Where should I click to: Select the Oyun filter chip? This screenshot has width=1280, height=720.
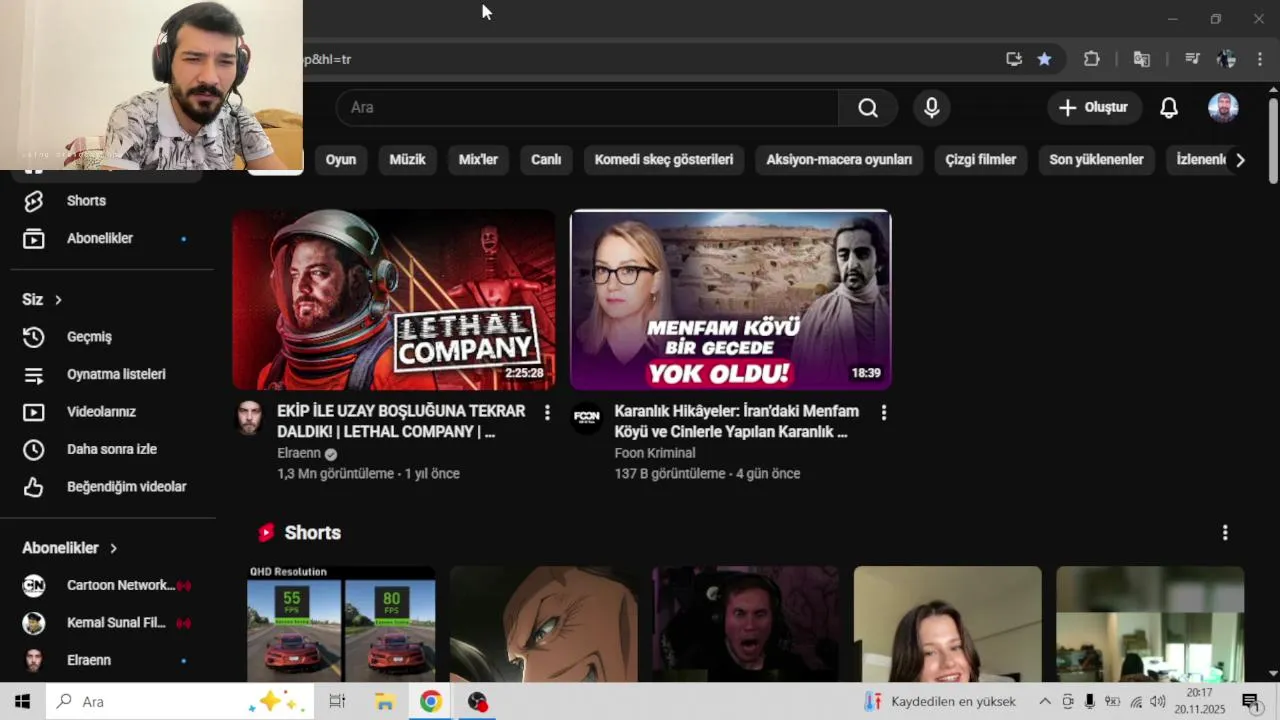[x=340, y=160]
